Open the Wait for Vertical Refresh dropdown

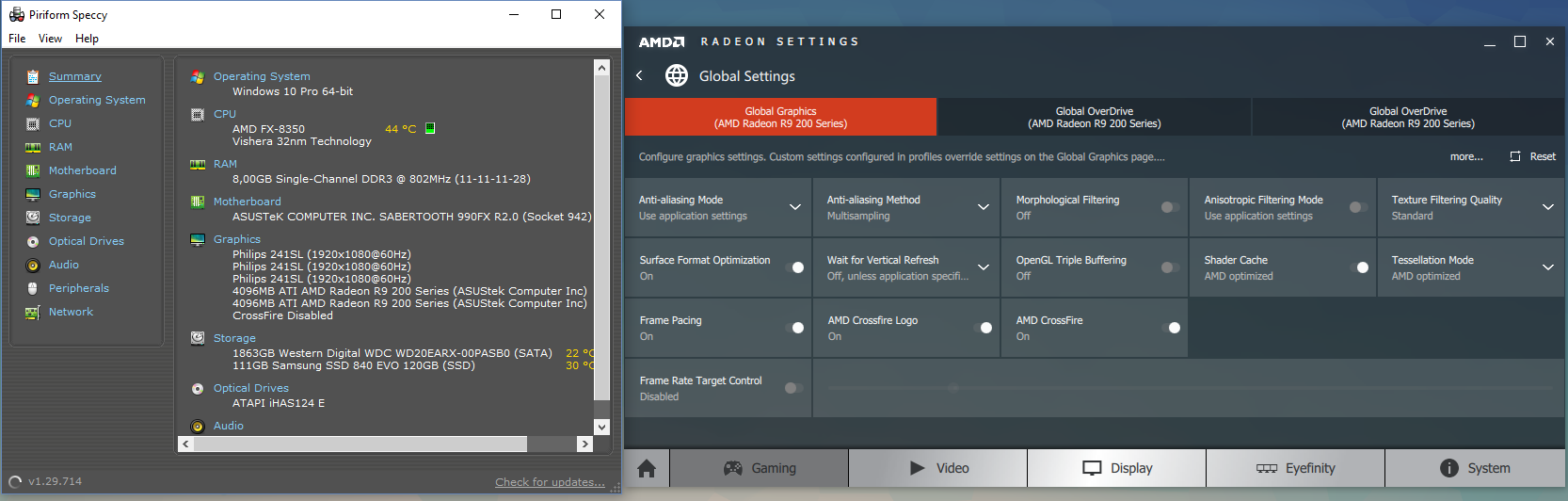984,267
